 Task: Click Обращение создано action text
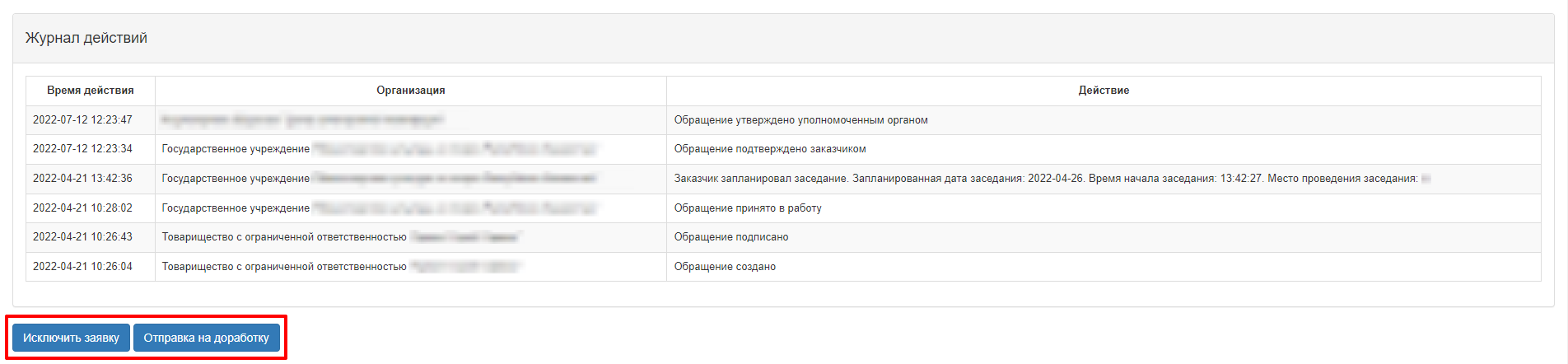[725, 267]
